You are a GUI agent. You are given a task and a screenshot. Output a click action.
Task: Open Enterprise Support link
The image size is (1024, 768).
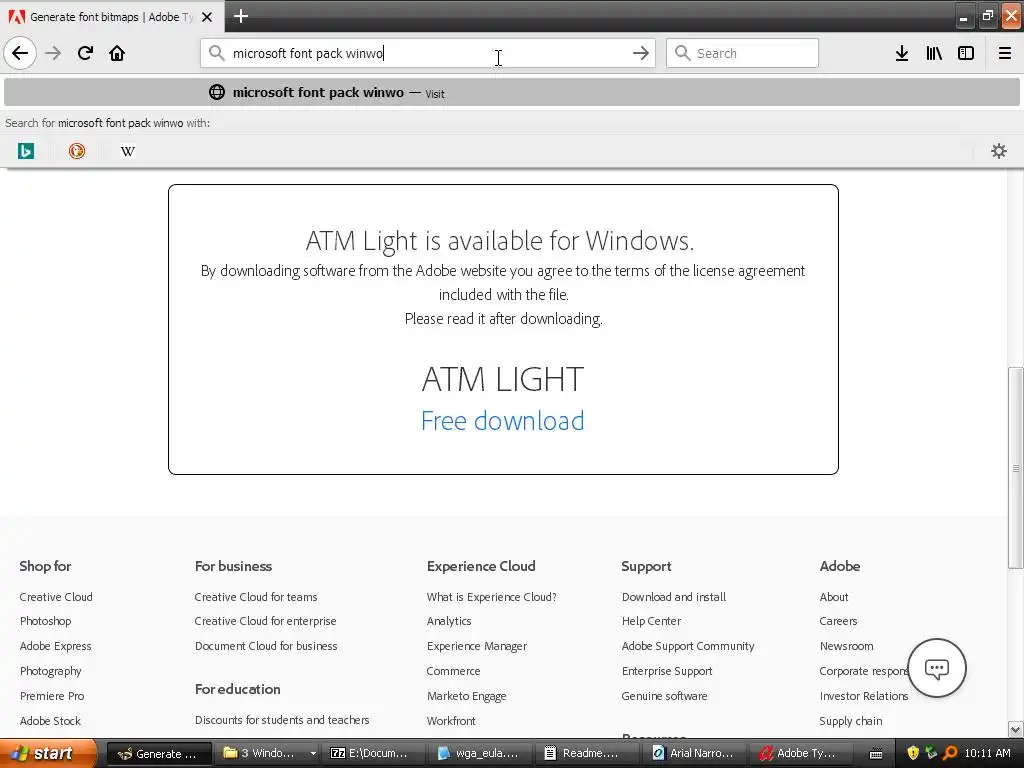pyautogui.click(x=667, y=671)
